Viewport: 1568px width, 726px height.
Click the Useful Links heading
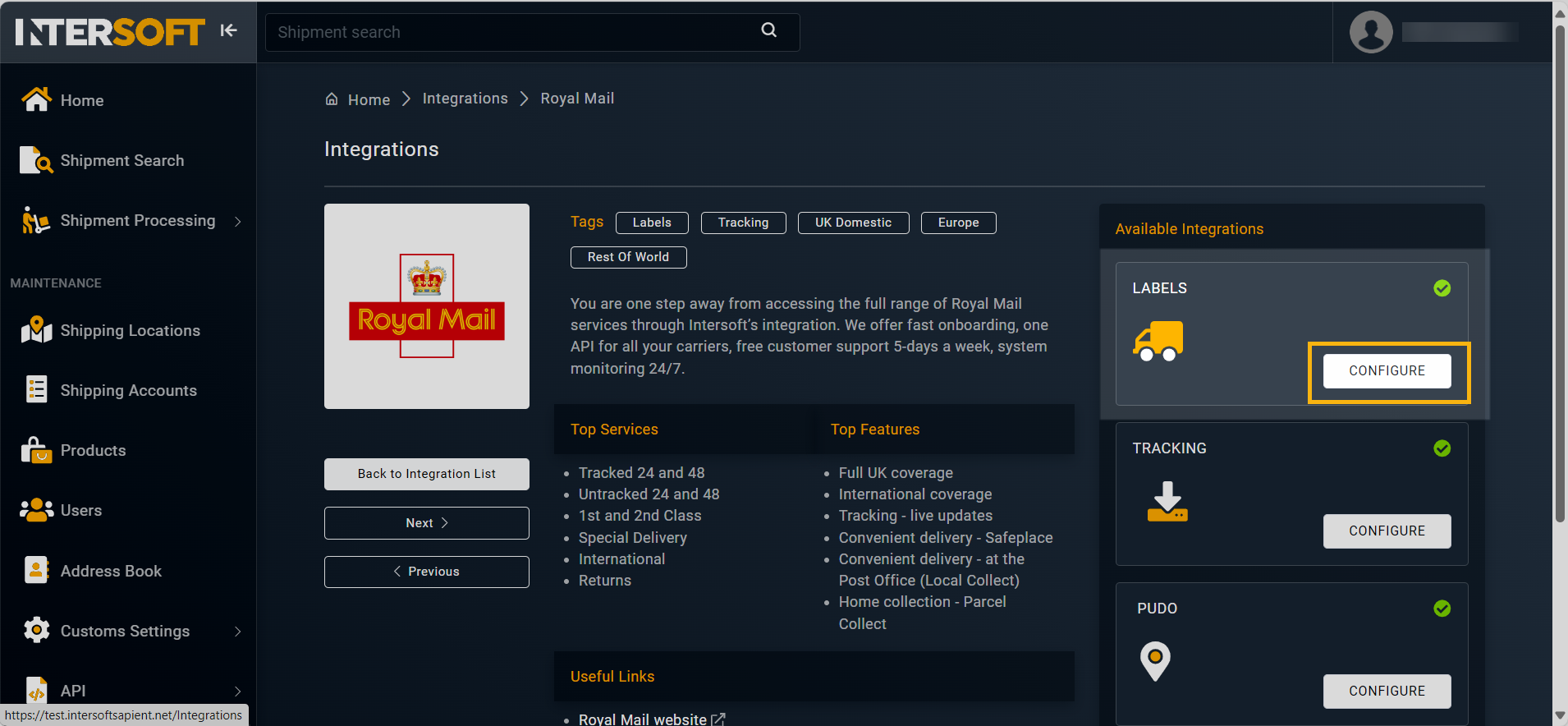click(612, 677)
